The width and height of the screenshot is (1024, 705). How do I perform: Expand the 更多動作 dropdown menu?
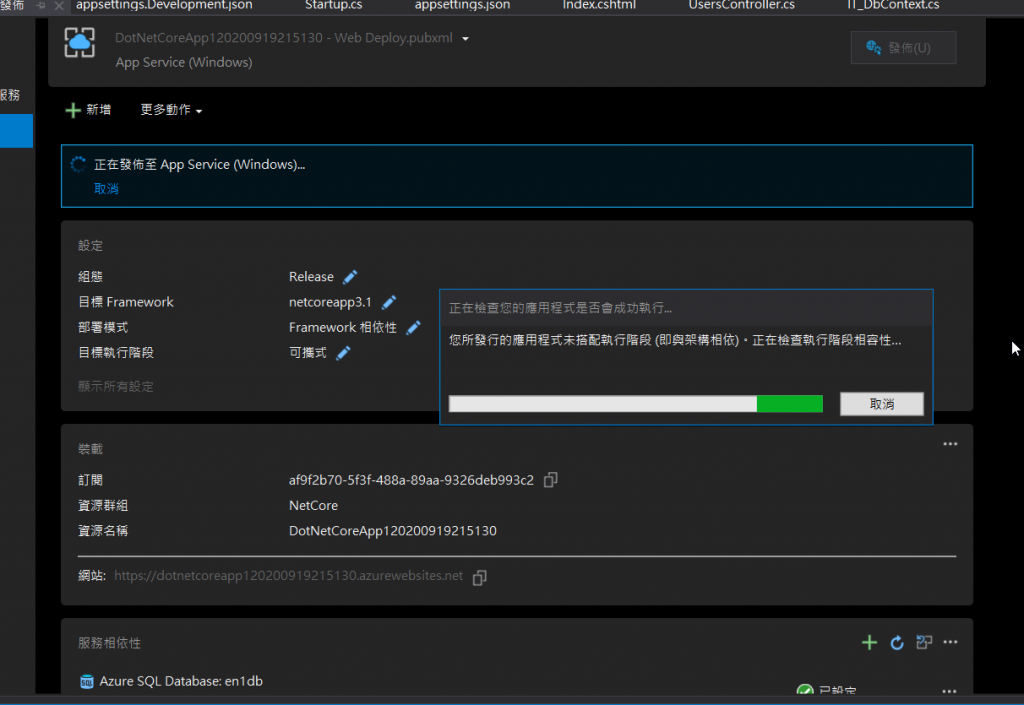[x=171, y=110]
